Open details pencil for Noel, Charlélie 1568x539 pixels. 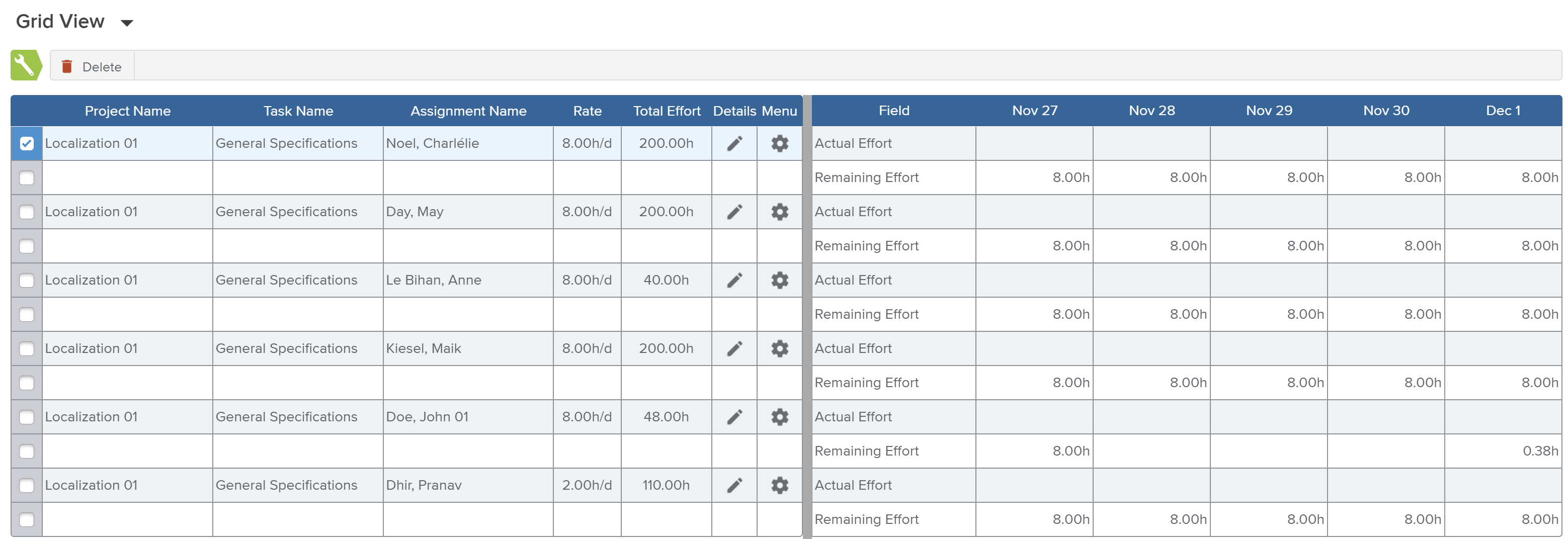734,144
